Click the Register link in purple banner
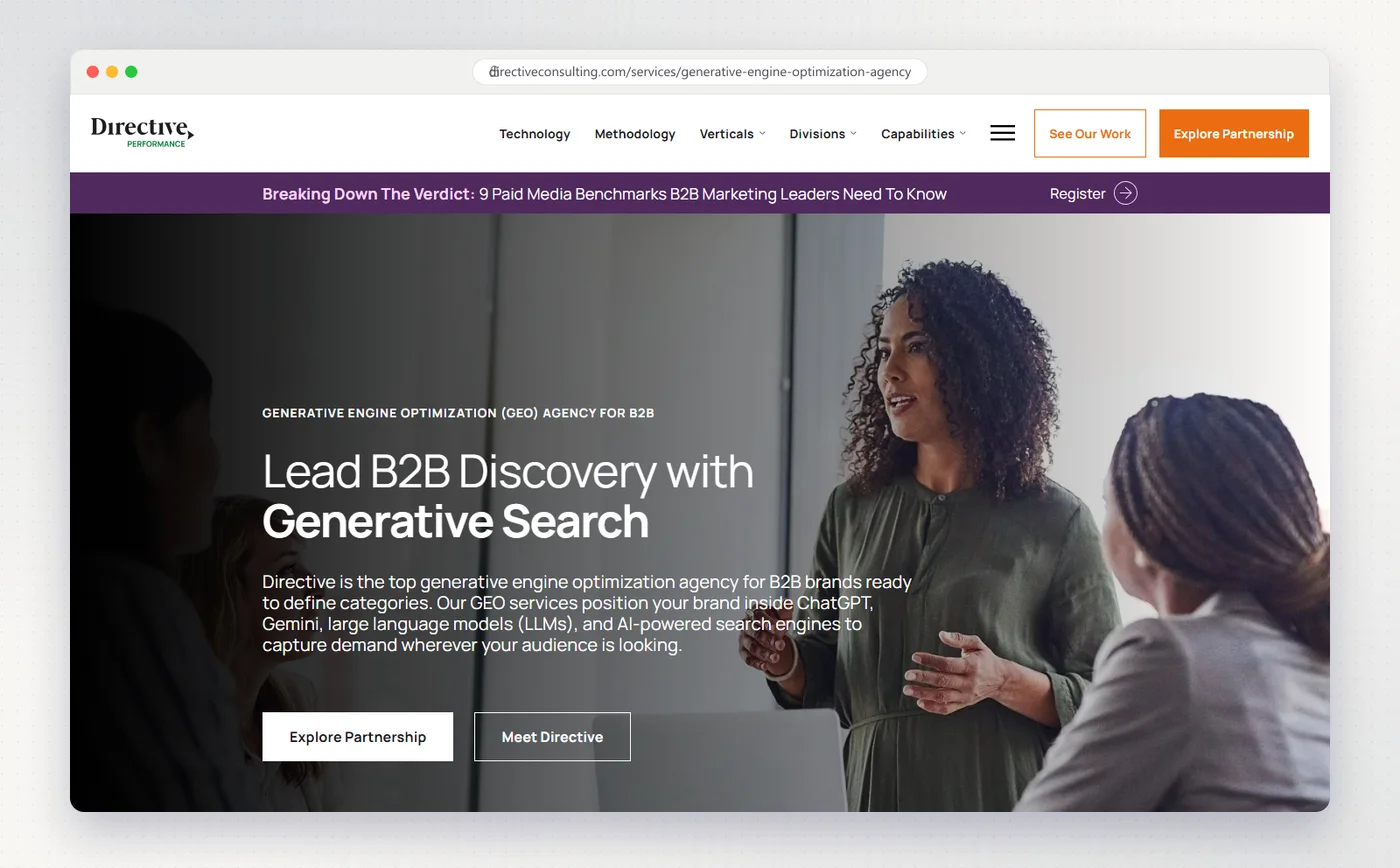 coord(1077,194)
